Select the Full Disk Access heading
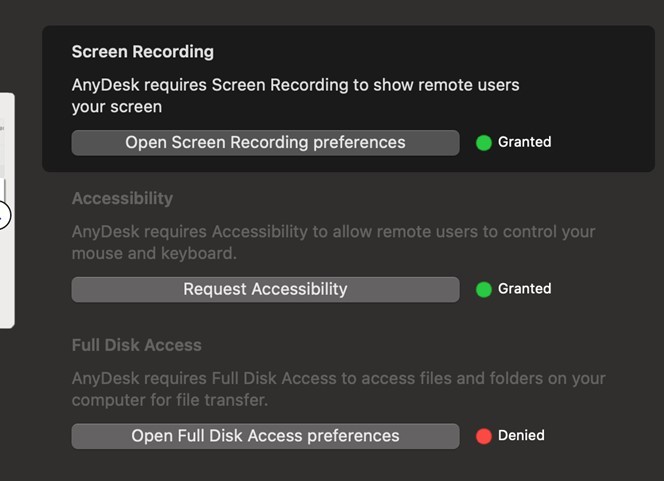The image size is (664, 481). point(137,345)
